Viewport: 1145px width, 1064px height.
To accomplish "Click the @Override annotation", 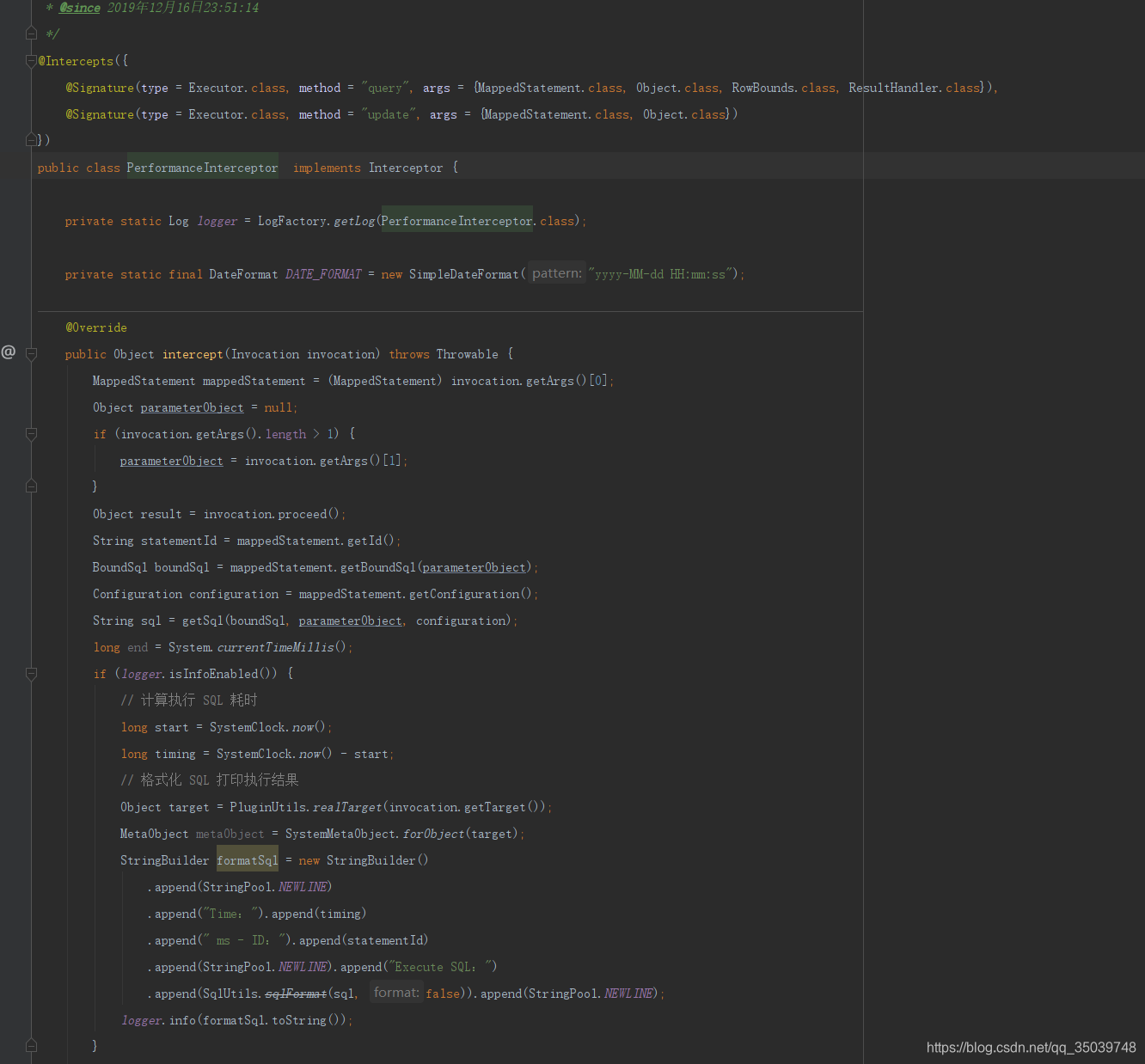I will pyautogui.click(x=96, y=327).
